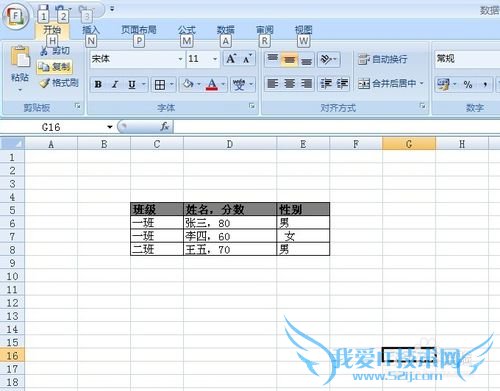Toggle italic formatting
The width and height of the screenshot is (500, 391).
115,84
